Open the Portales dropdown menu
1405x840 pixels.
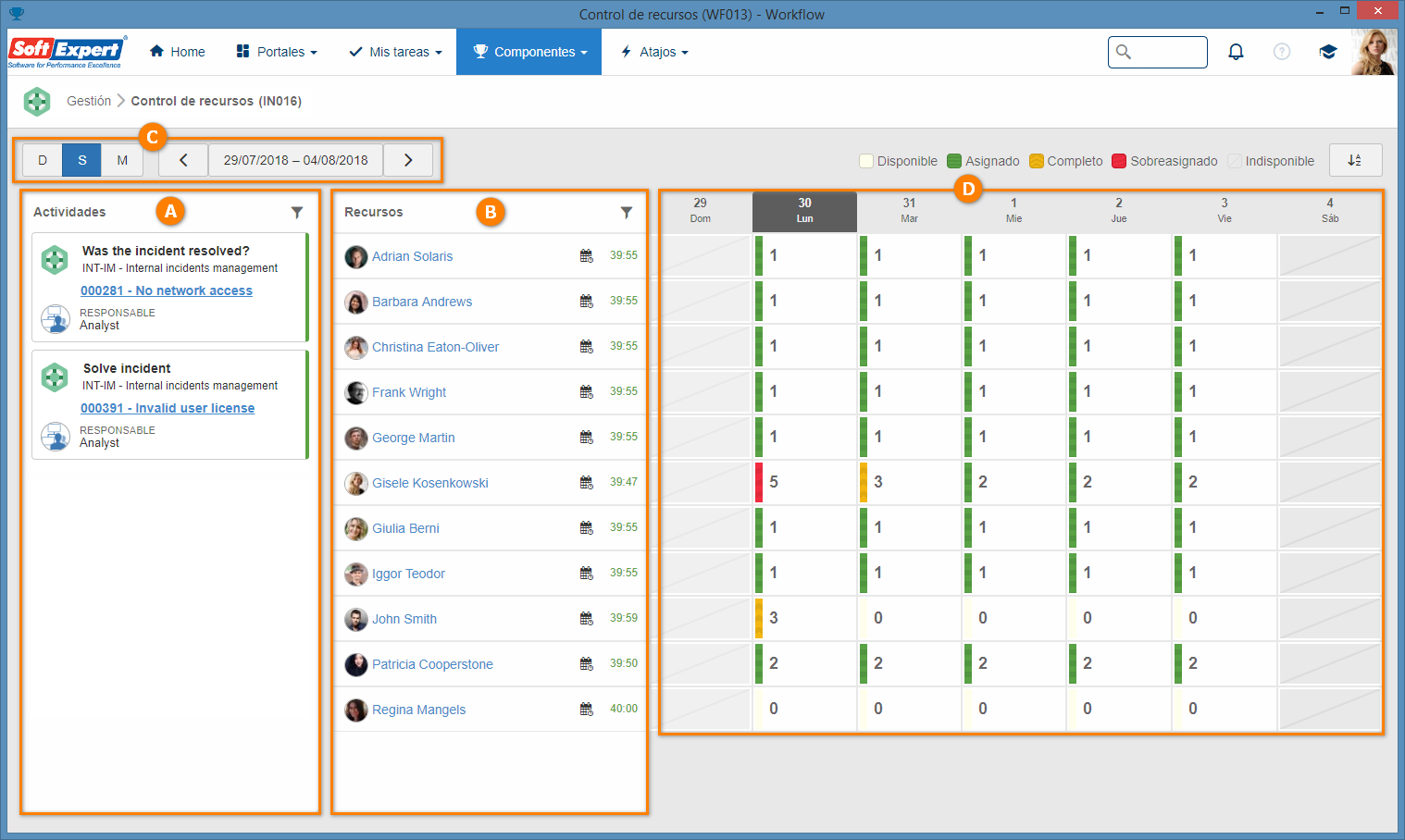(277, 52)
